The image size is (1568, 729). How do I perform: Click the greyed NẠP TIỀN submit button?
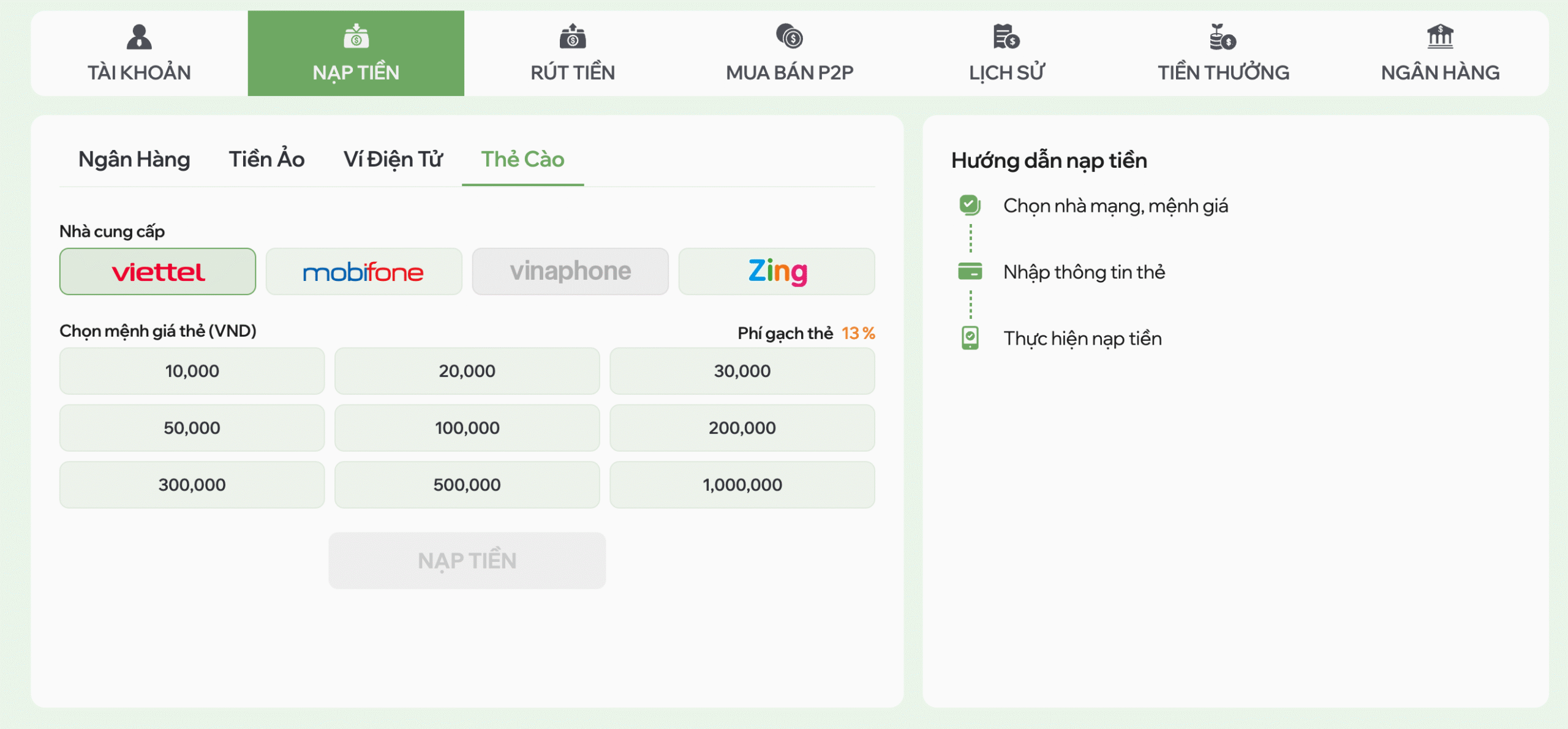click(467, 561)
